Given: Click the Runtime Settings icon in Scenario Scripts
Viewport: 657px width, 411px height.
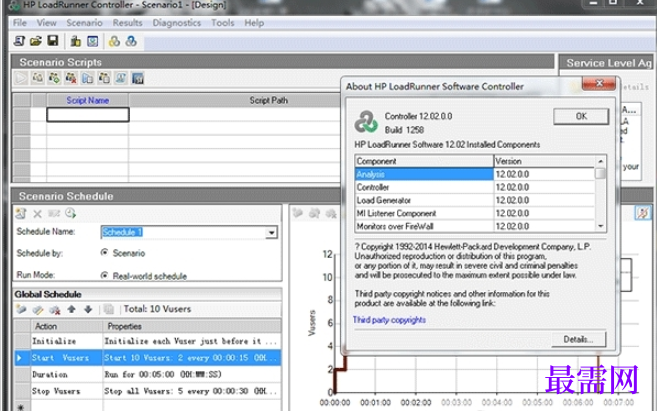Looking at the screenshot, I should [x=88, y=78].
